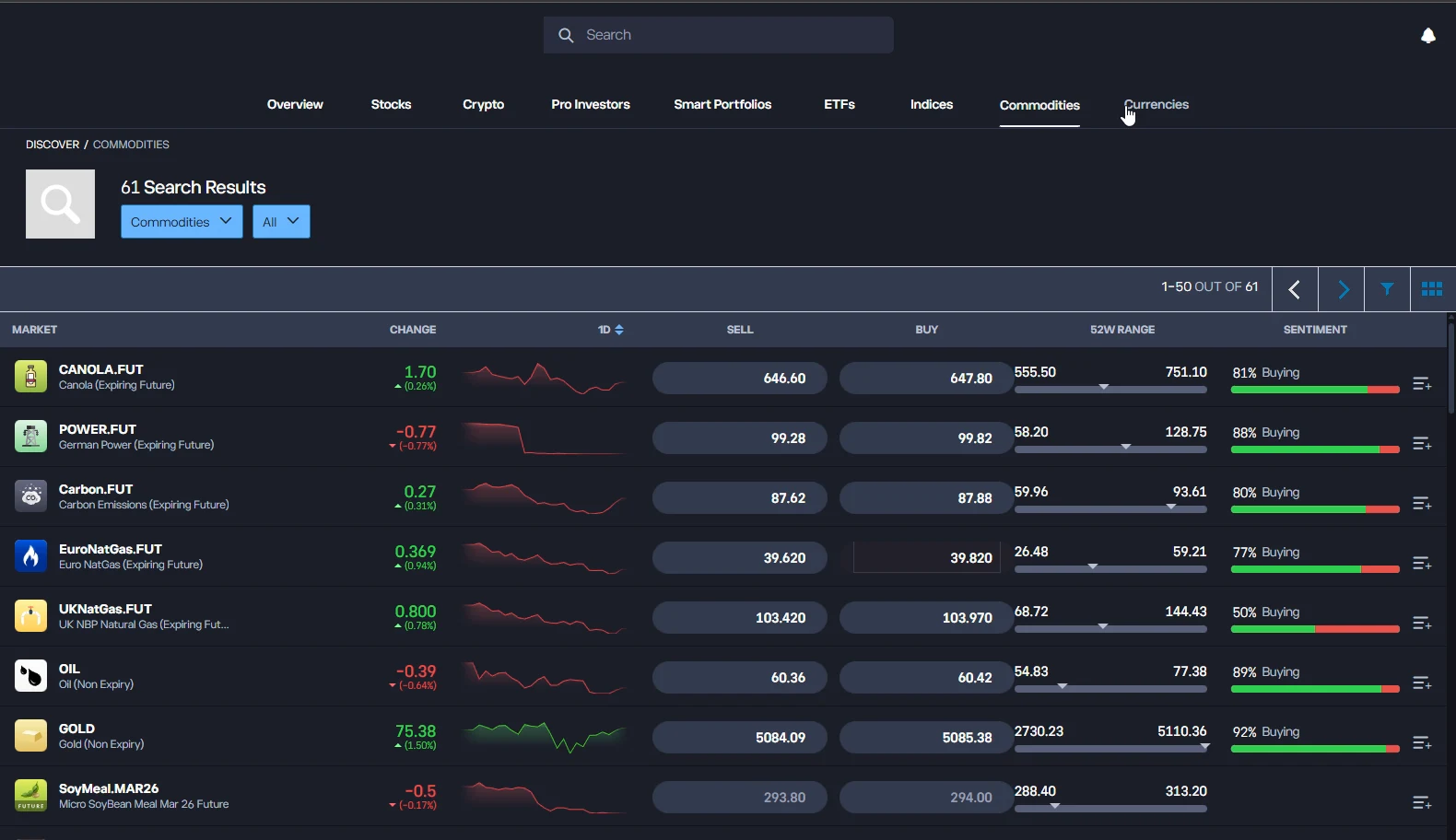The height and width of the screenshot is (840, 1456).
Task: Open GOLD market icon
Action: [30, 736]
